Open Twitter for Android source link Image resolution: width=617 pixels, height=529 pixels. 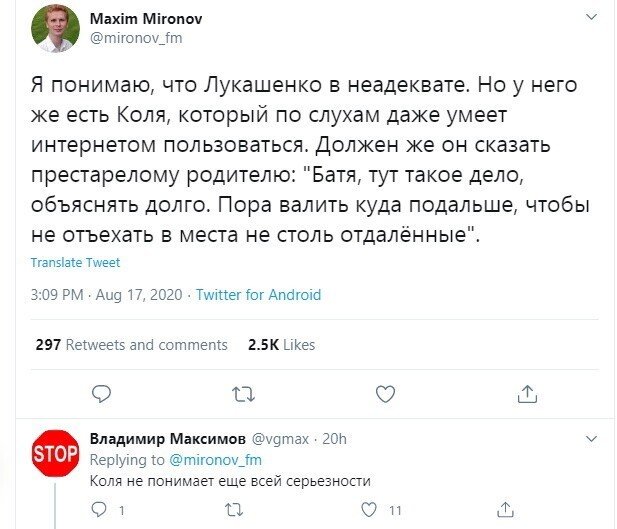(x=258, y=295)
